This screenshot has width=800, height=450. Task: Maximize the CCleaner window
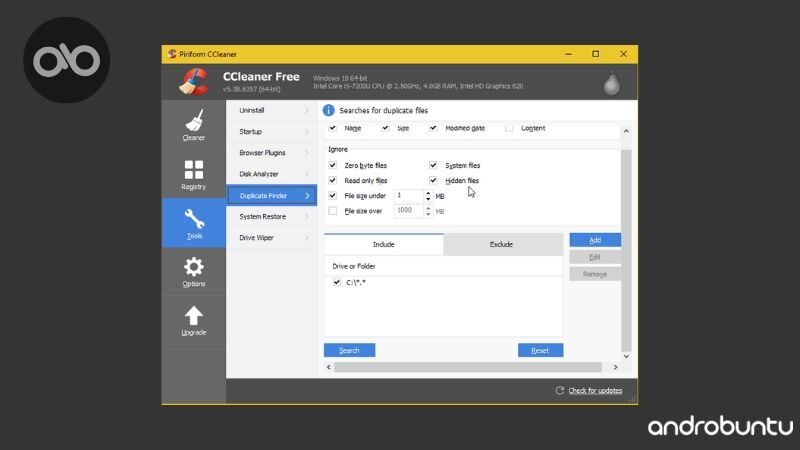[595, 54]
